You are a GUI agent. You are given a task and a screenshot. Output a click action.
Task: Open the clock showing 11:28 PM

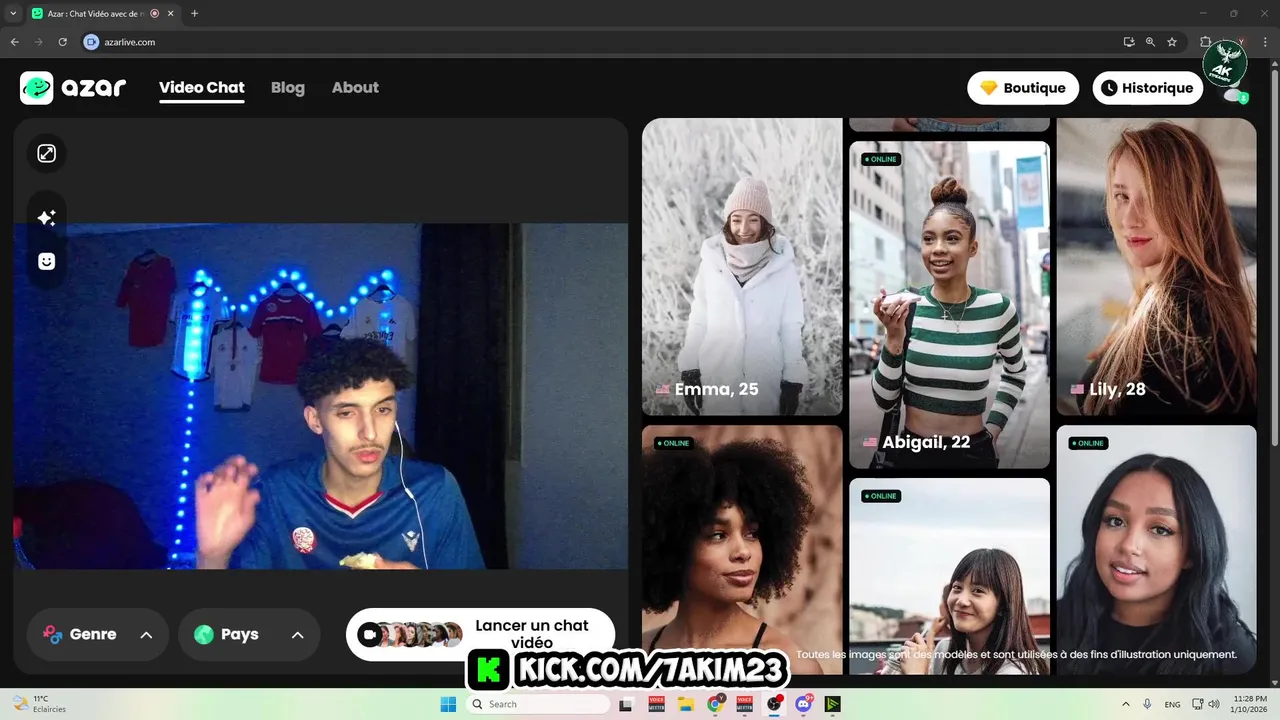[x=1250, y=704]
